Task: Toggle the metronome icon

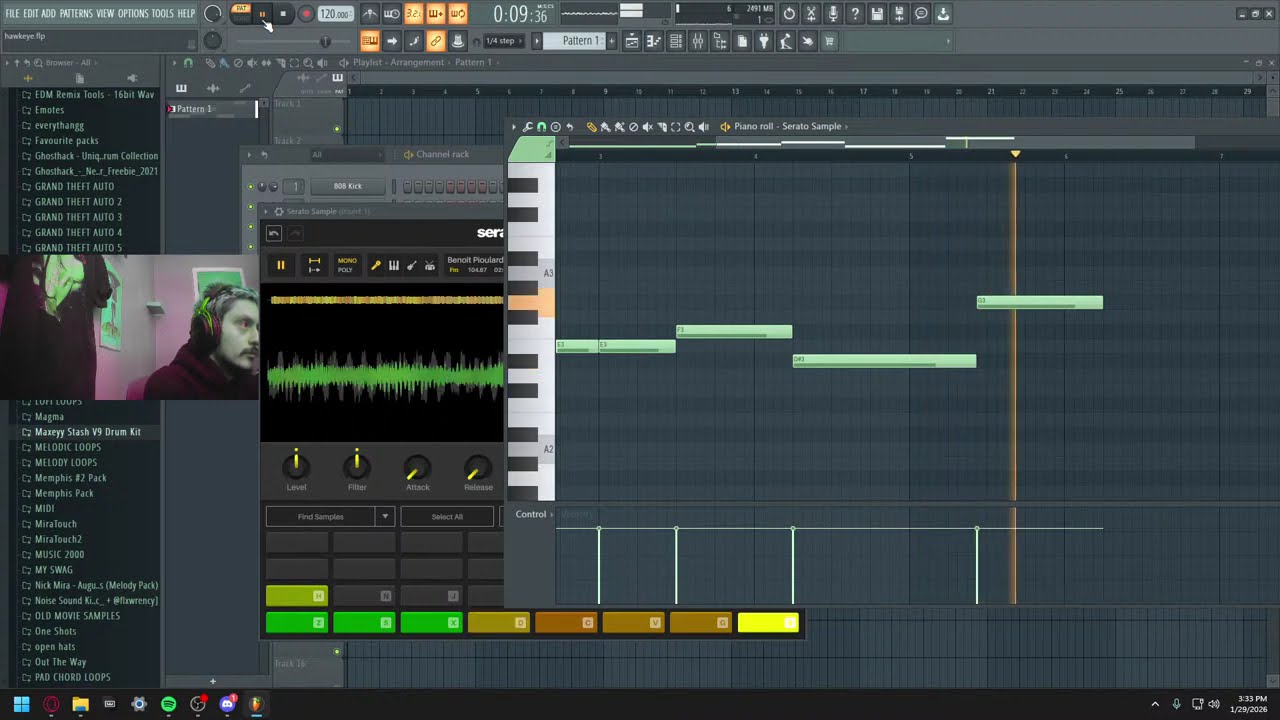Action: [x=370, y=14]
